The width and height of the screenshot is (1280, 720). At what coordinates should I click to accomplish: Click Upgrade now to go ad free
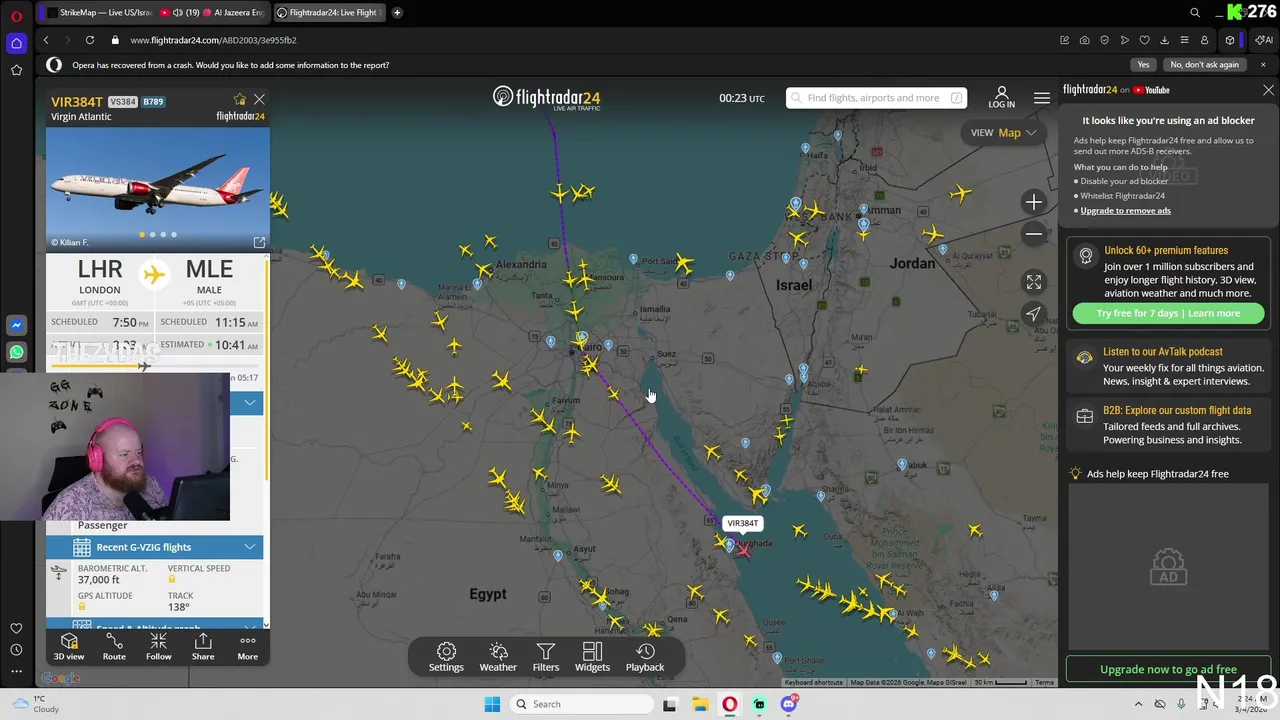coord(1168,669)
